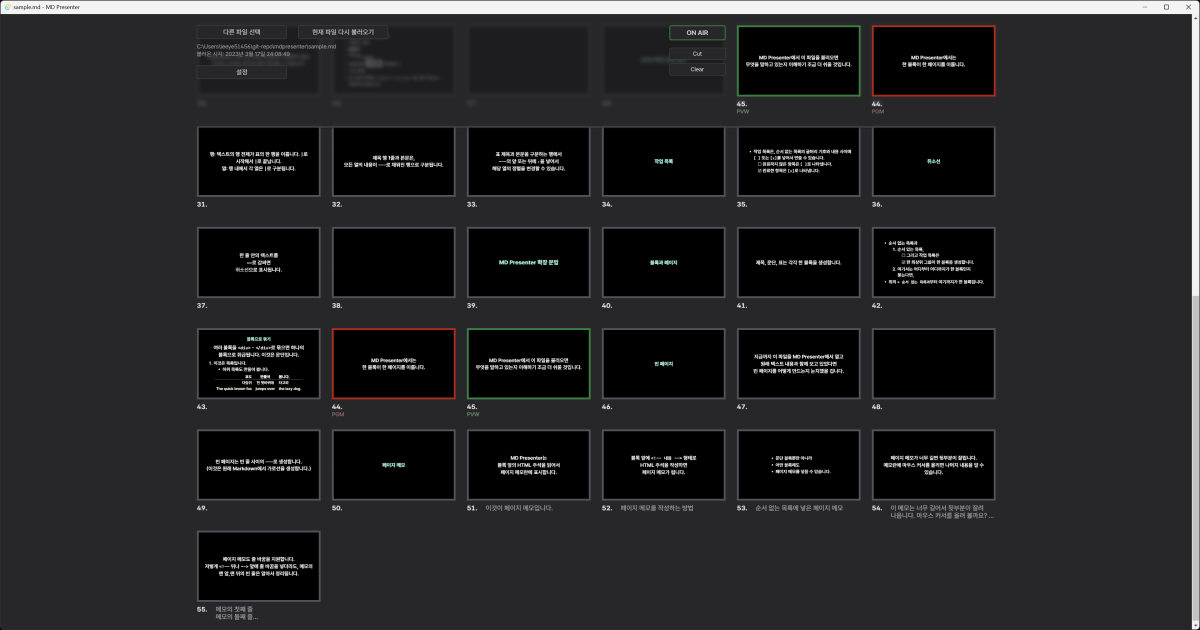The height and width of the screenshot is (630, 1200).
Task: Select slide 34 titled 작업 목록
Action: [x=663, y=161]
